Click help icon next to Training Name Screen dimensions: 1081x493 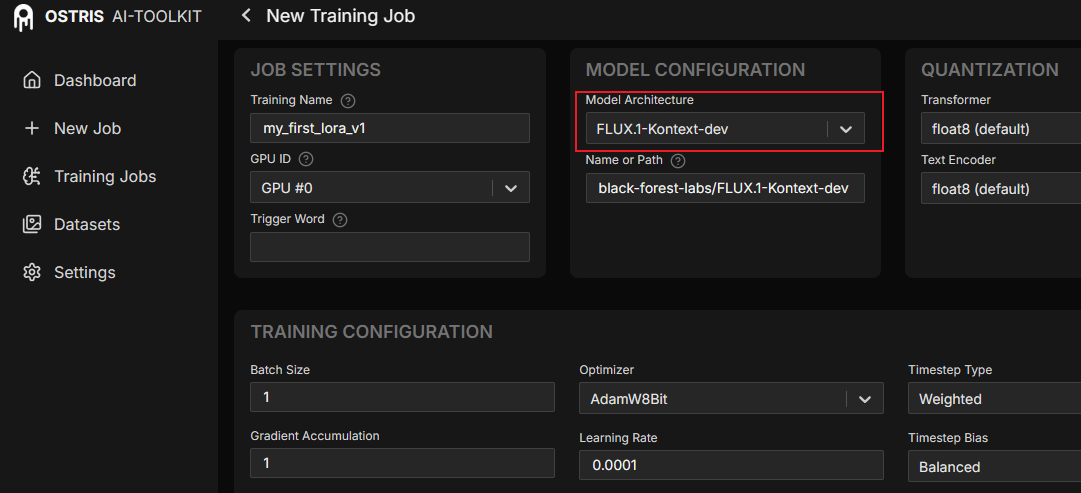coord(348,101)
